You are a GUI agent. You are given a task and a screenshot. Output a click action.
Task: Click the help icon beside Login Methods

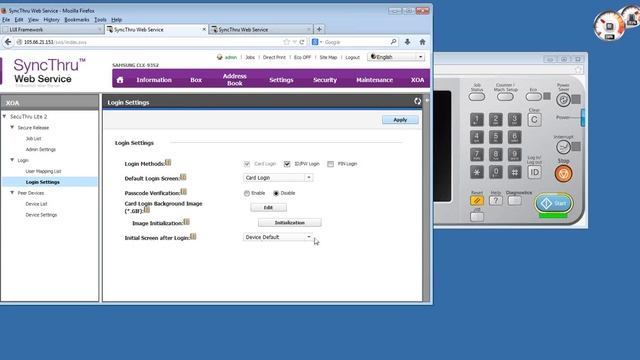[x=168, y=162]
